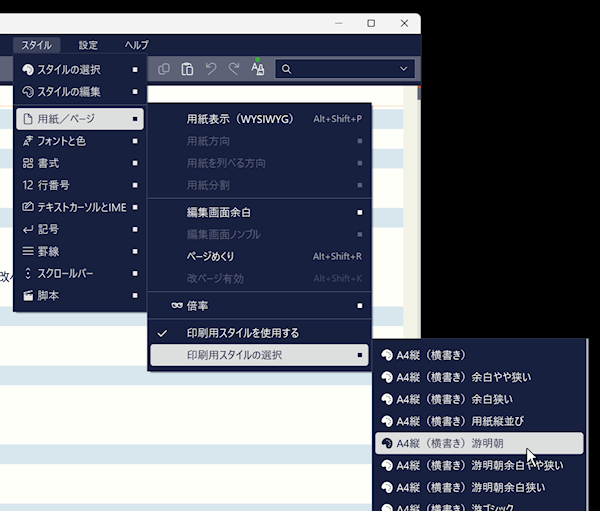The width and height of the screenshot is (600, 511).
Task: Click inside the toolbar search field
Action: point(340,69)
